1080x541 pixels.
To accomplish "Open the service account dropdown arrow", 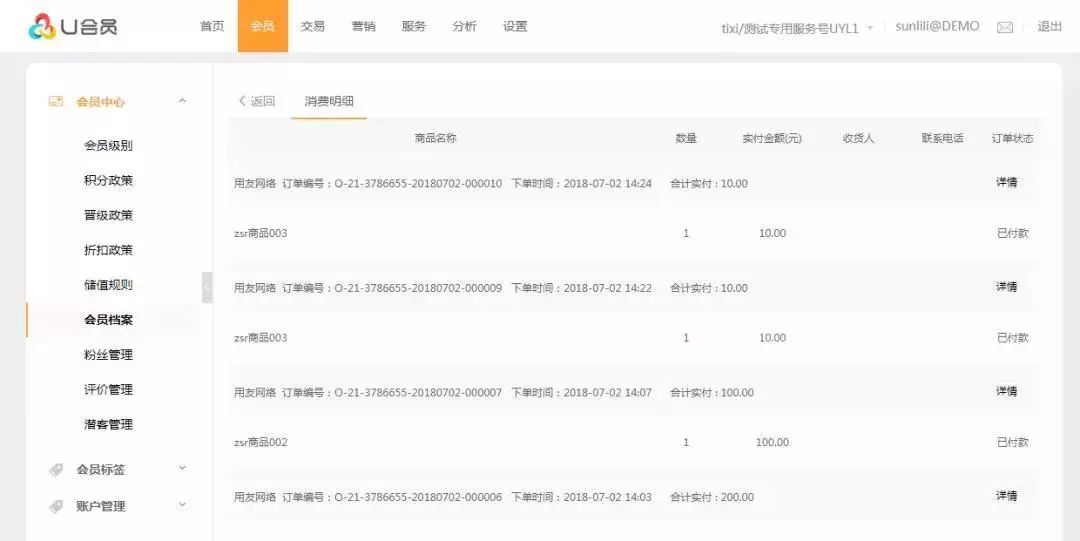I will [870, 28].
